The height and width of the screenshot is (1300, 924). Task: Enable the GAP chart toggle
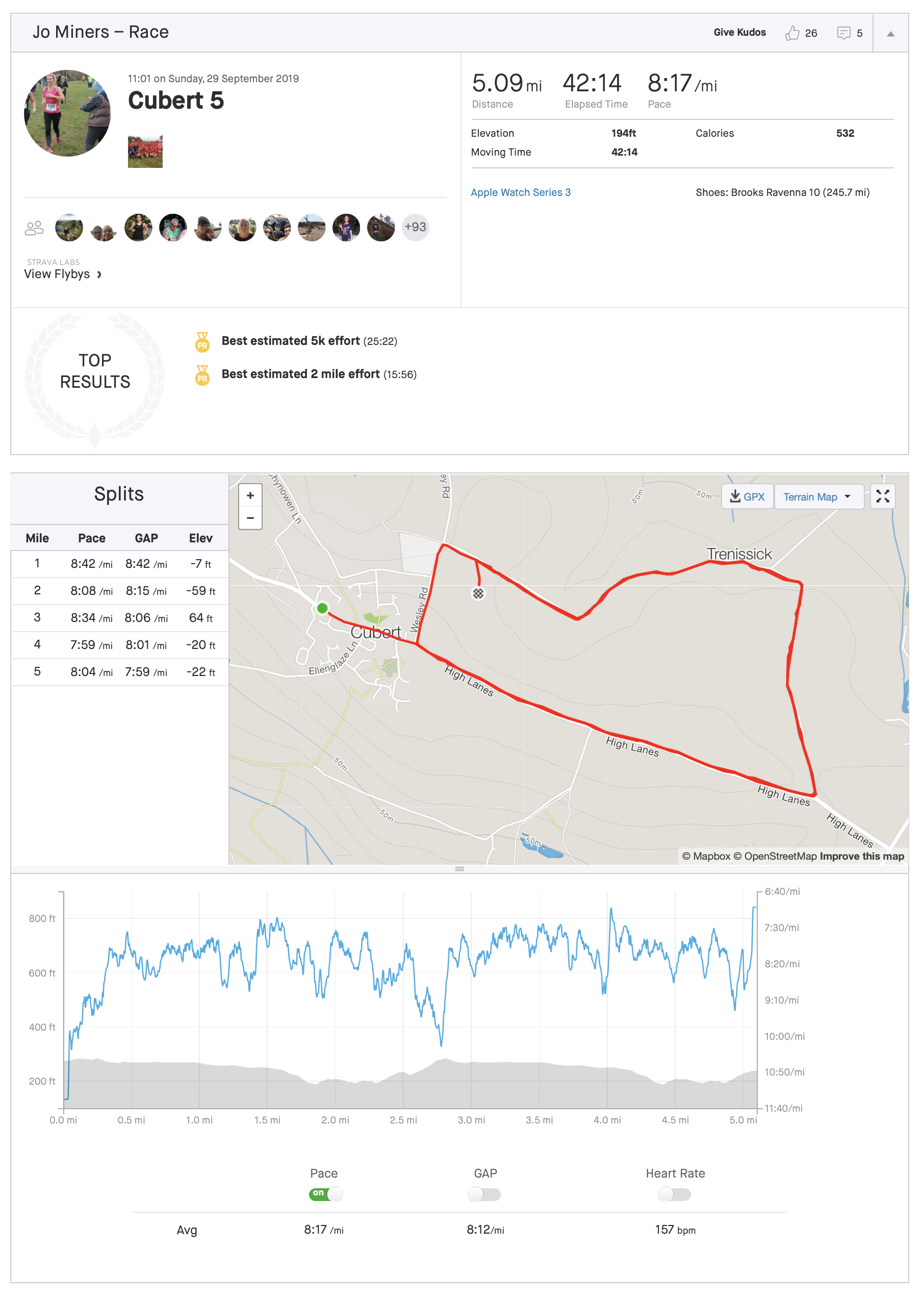(x=484, y=1194)
